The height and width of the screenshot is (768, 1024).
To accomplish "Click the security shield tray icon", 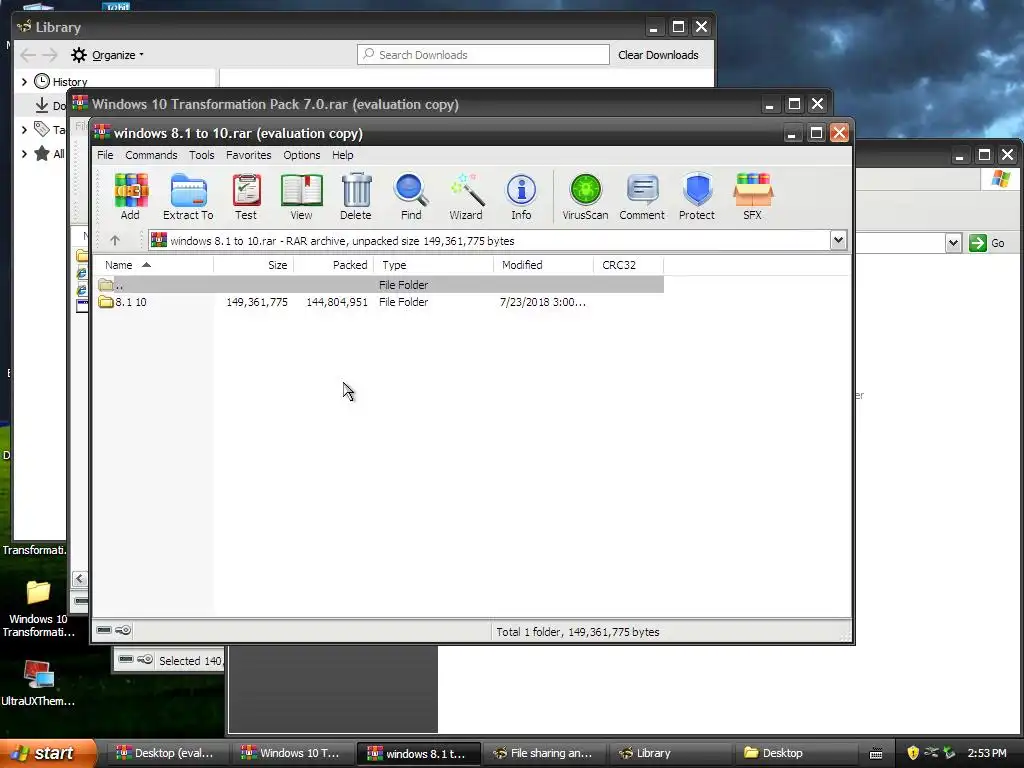I will [913, 753].
